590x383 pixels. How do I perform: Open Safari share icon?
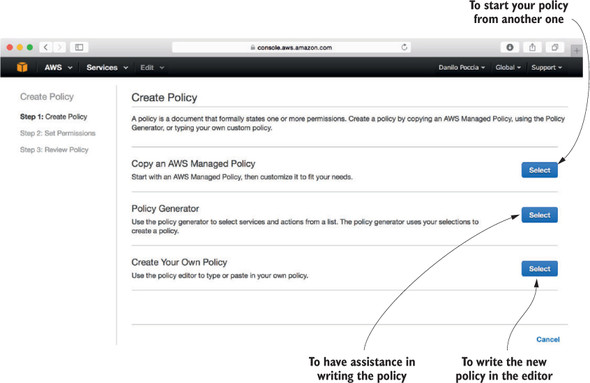pos(532,47)
